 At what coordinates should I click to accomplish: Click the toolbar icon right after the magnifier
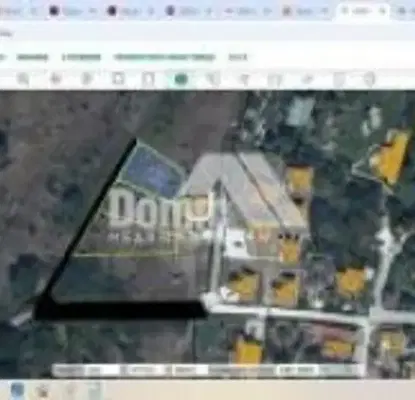[55, 79]
